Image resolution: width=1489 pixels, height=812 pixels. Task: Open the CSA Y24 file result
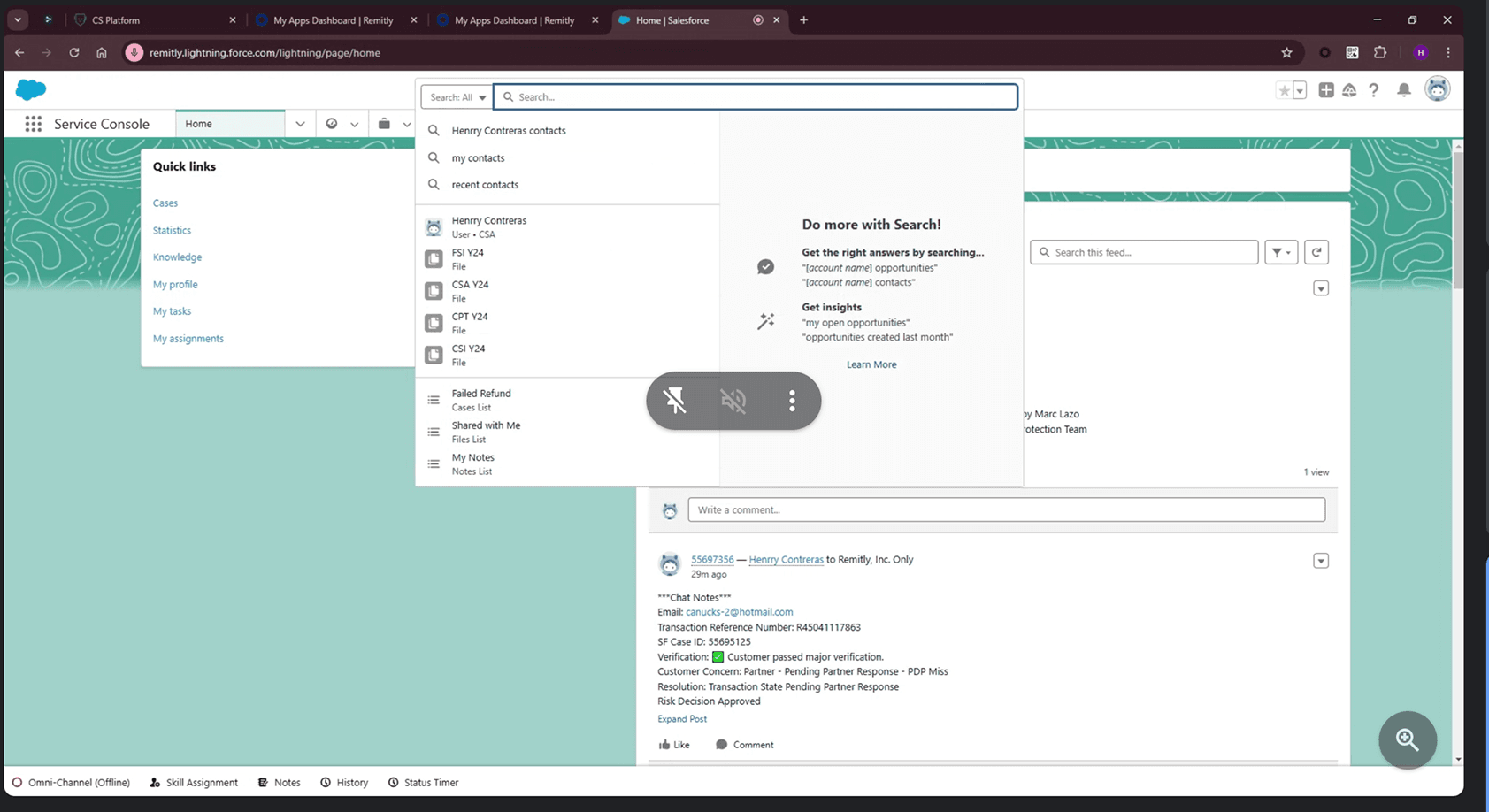(x=567, y=291)
